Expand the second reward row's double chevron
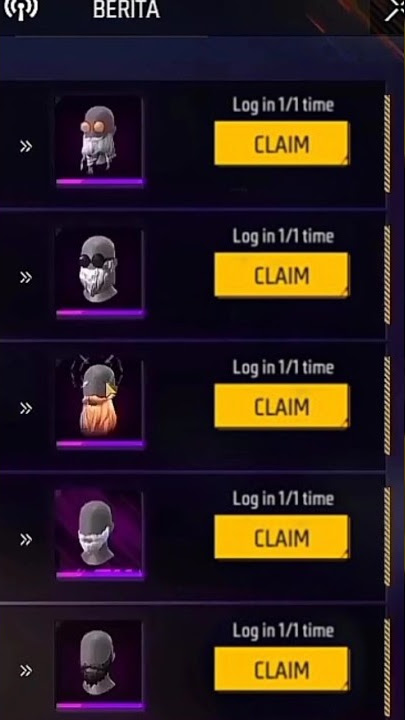Screen dimensions: 405x720 click(x=26, y=277)
